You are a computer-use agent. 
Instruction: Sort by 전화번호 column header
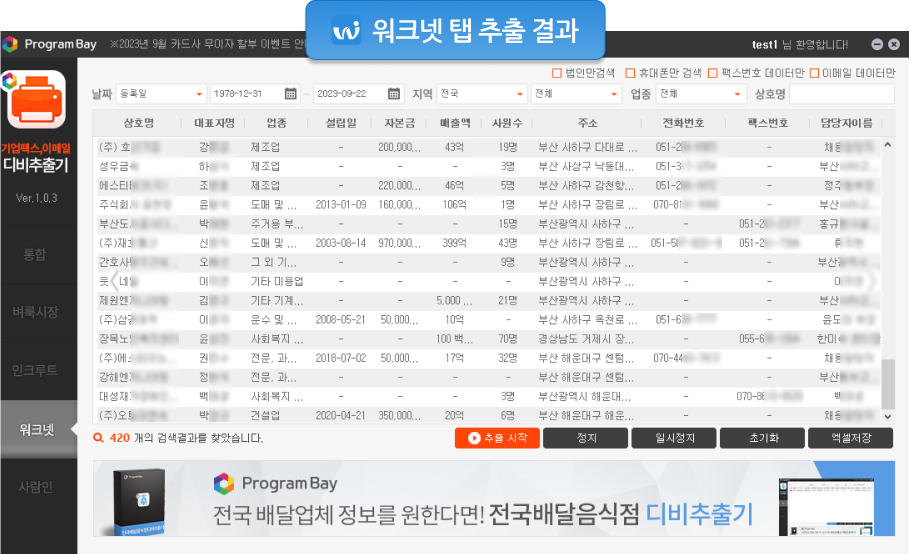click(683, 123)
